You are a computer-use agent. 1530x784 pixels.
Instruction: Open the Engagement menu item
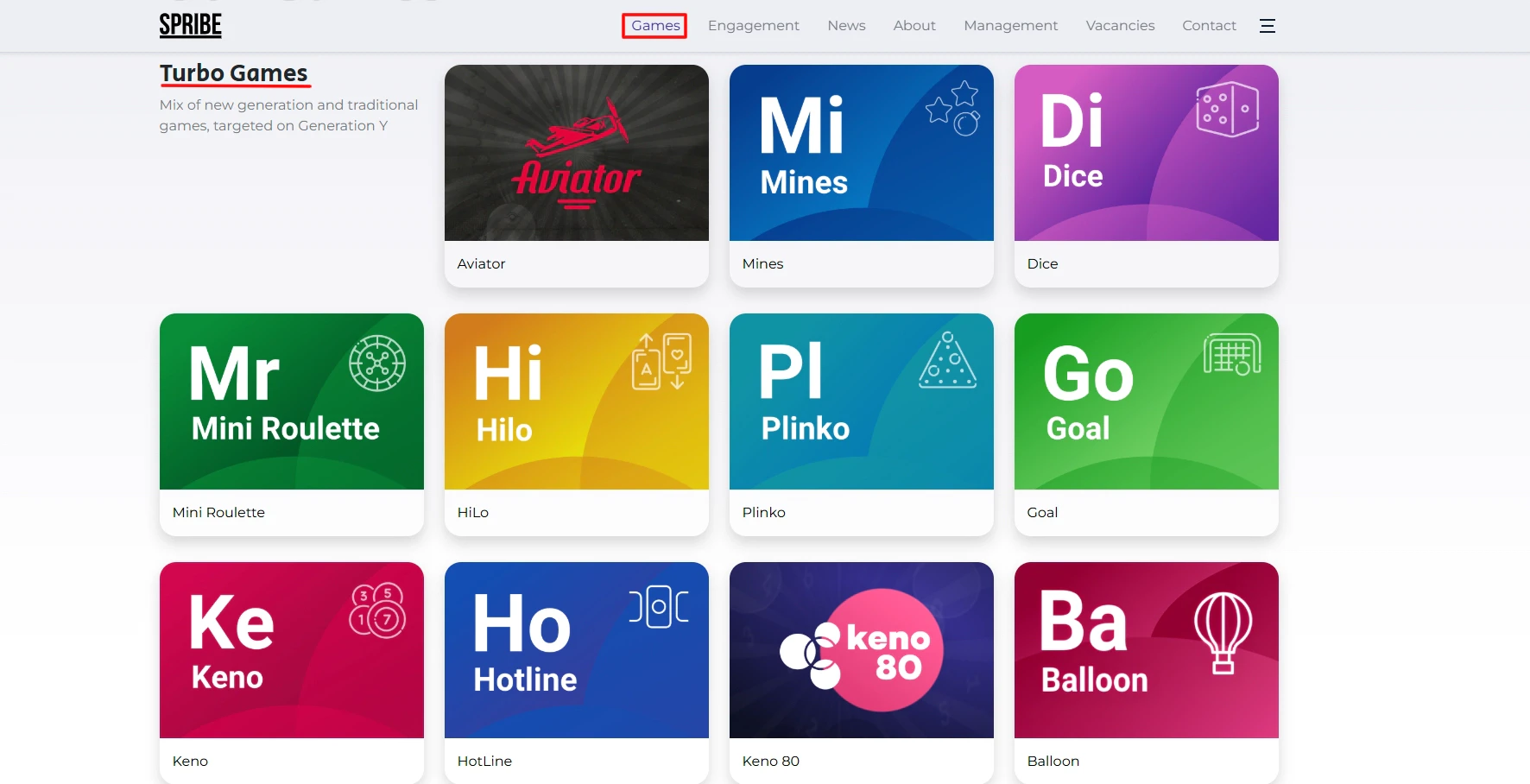coord(754,26)
